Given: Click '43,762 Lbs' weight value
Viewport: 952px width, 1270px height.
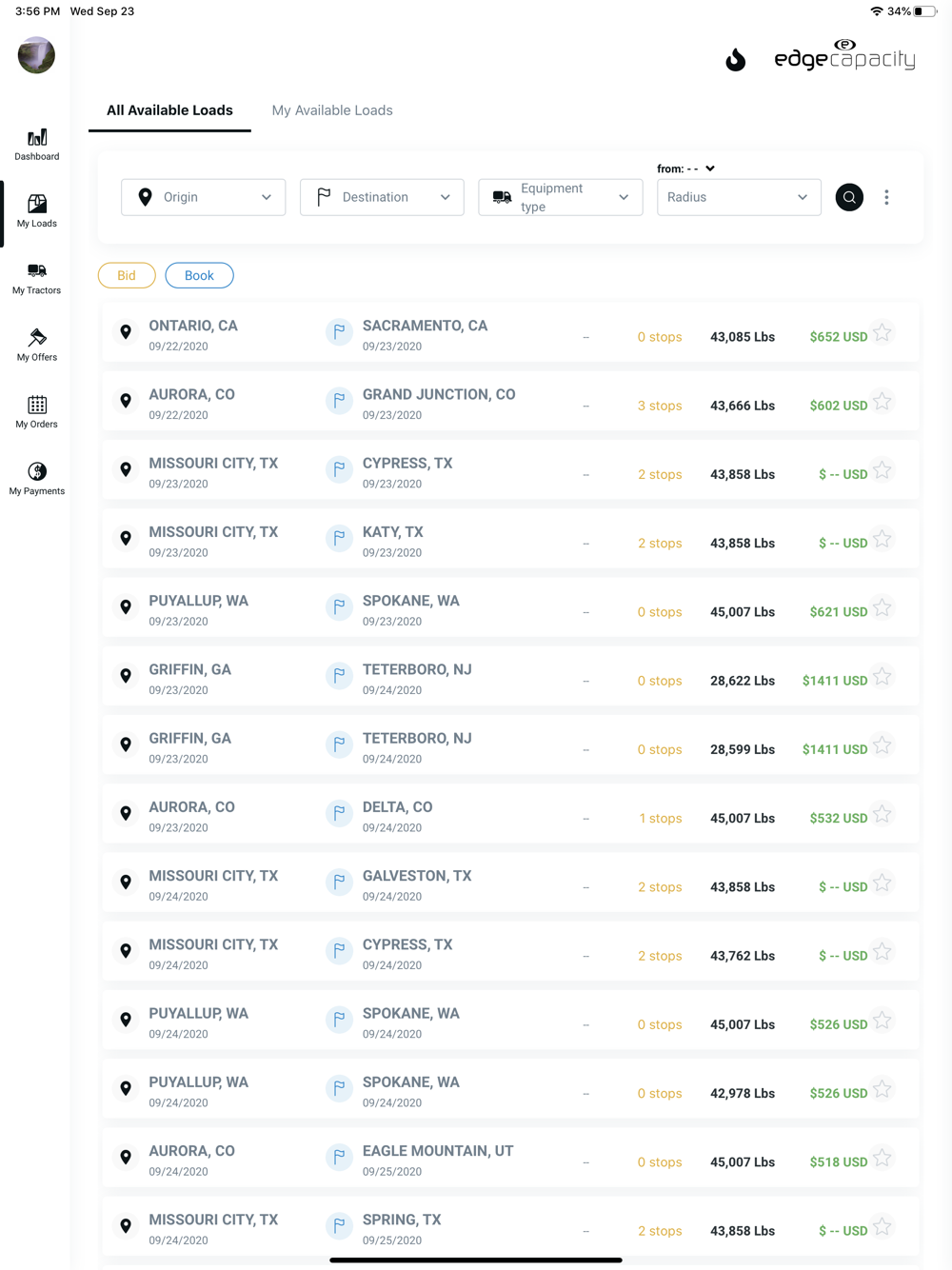Looking at the screenshot, I should click(743, 956).
